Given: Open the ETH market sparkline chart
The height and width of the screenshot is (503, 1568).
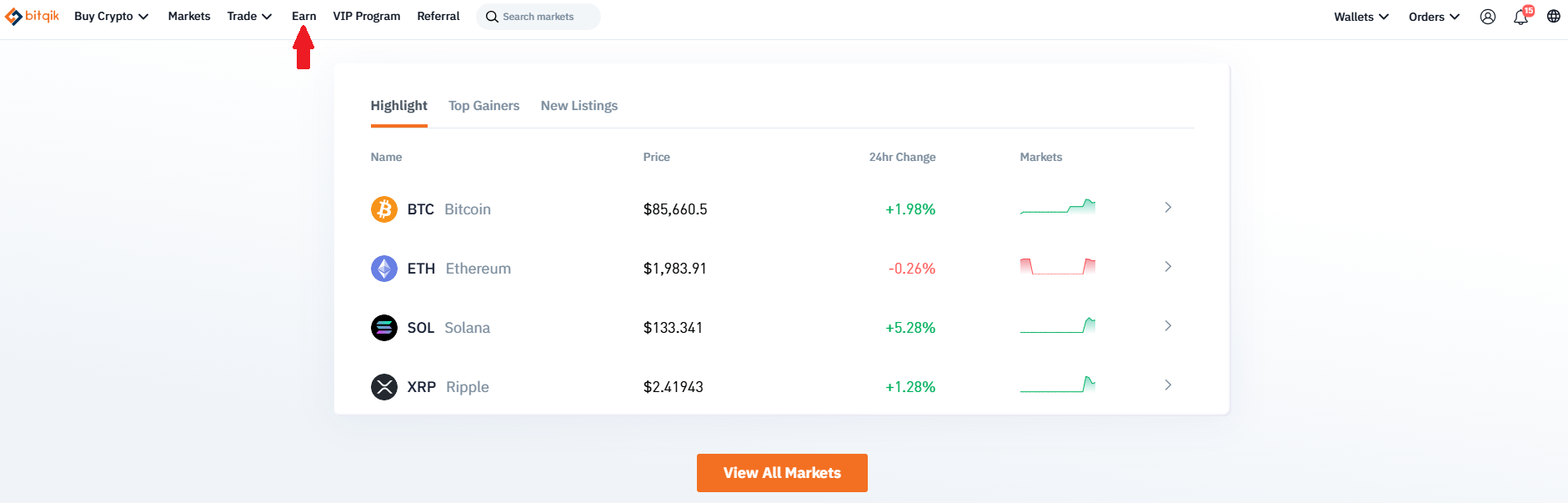Looking at the screenshot, I should (x=1058, y=267).
